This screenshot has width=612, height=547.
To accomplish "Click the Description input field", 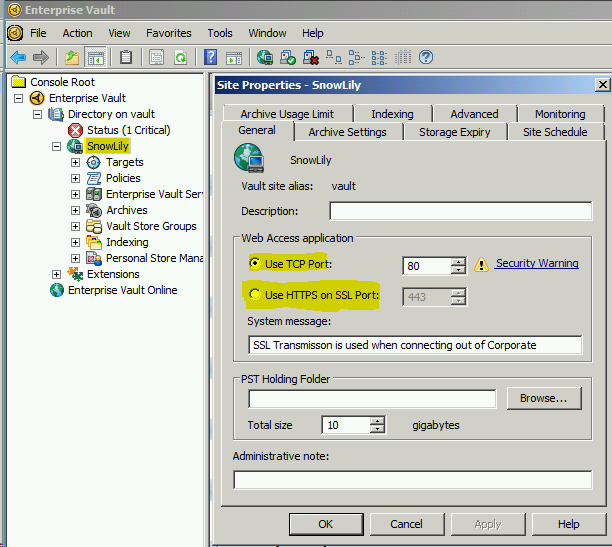I will pyautogui.click(x=461, y=211).
